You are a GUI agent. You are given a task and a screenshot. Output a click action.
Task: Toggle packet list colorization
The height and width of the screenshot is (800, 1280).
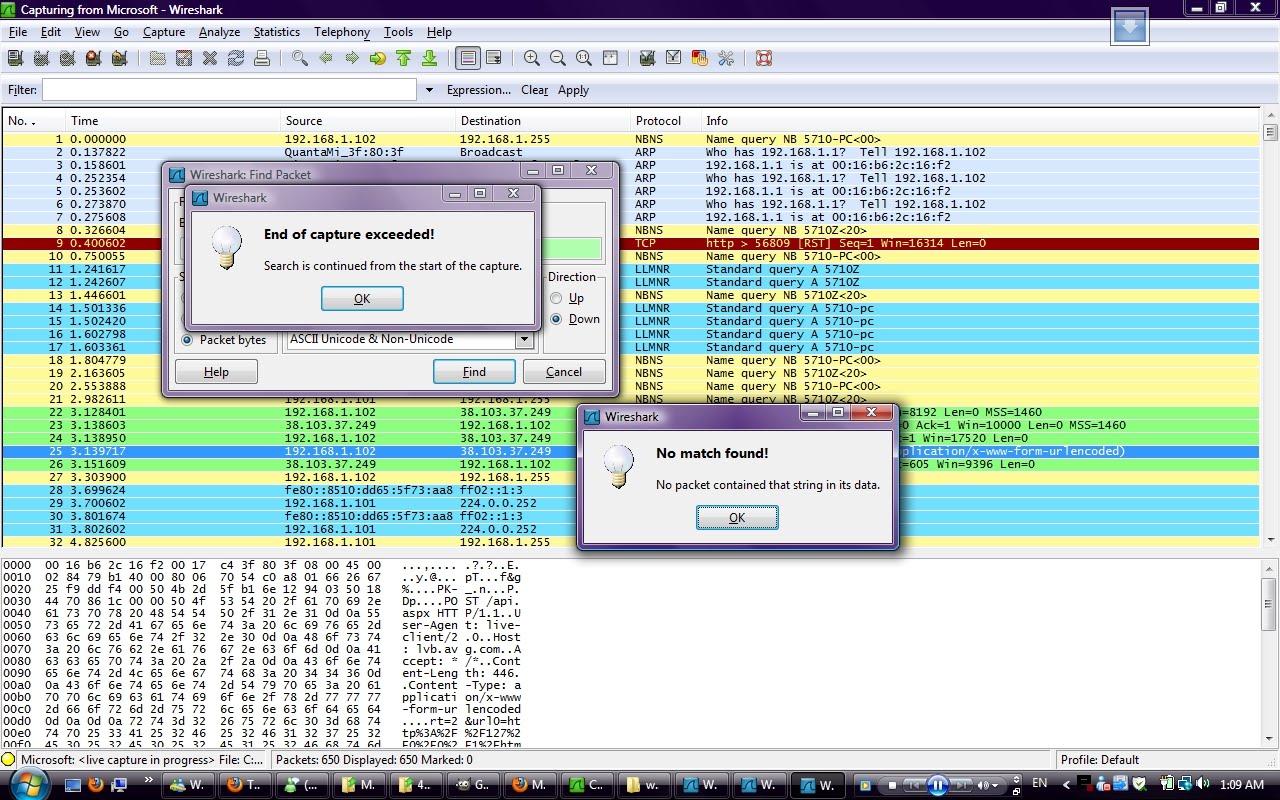click(x=468, y=58)
